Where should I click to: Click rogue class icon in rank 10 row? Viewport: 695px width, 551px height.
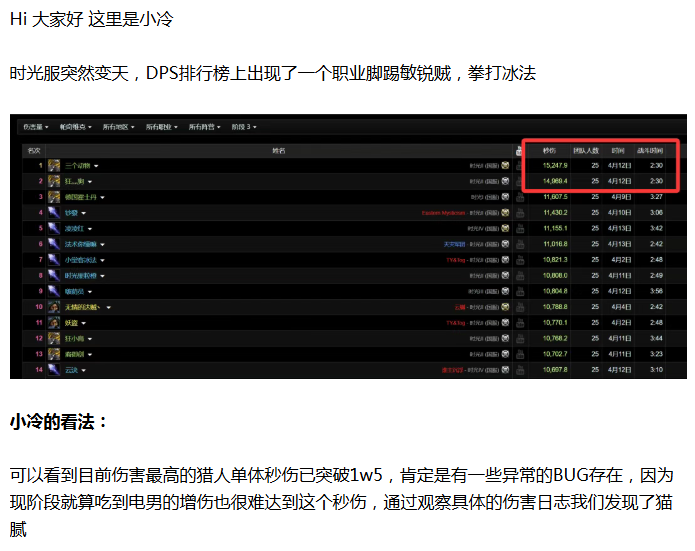pos(55,307)
